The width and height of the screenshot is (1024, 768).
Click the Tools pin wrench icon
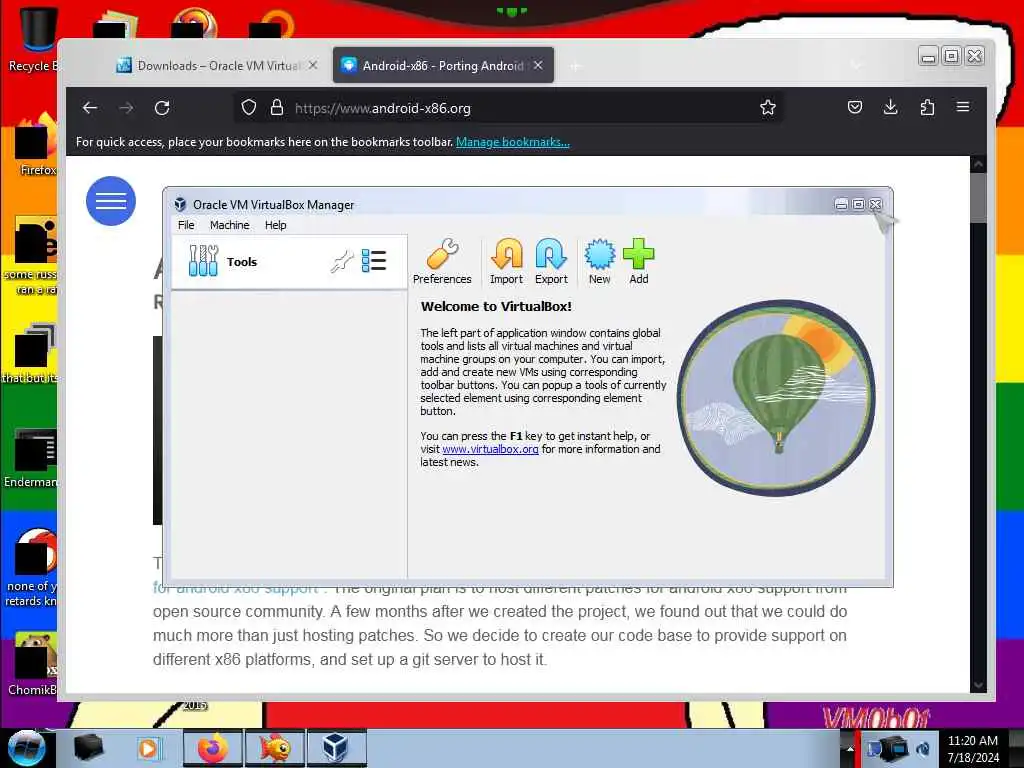point(342,261)
